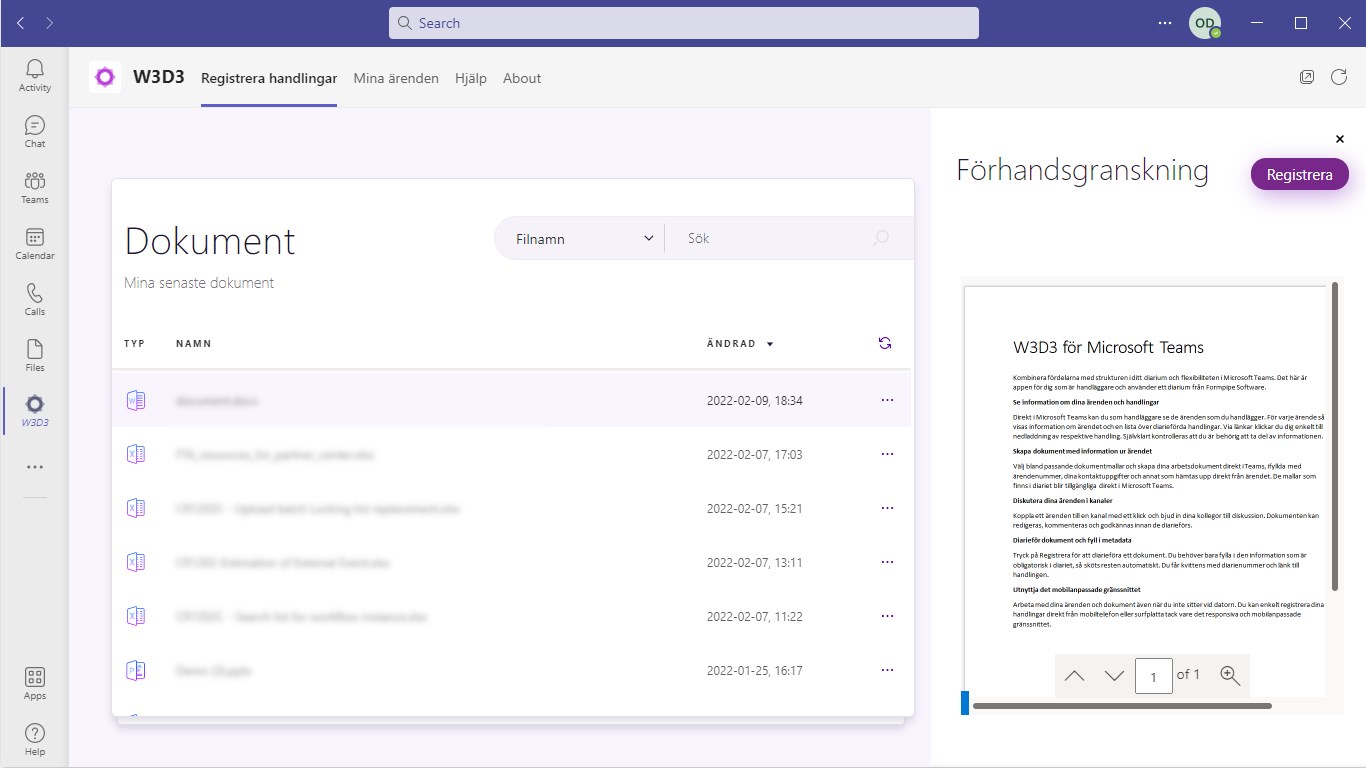Open Settings and more in the title bar
1366x768 pixels.
pos(1165,23)
